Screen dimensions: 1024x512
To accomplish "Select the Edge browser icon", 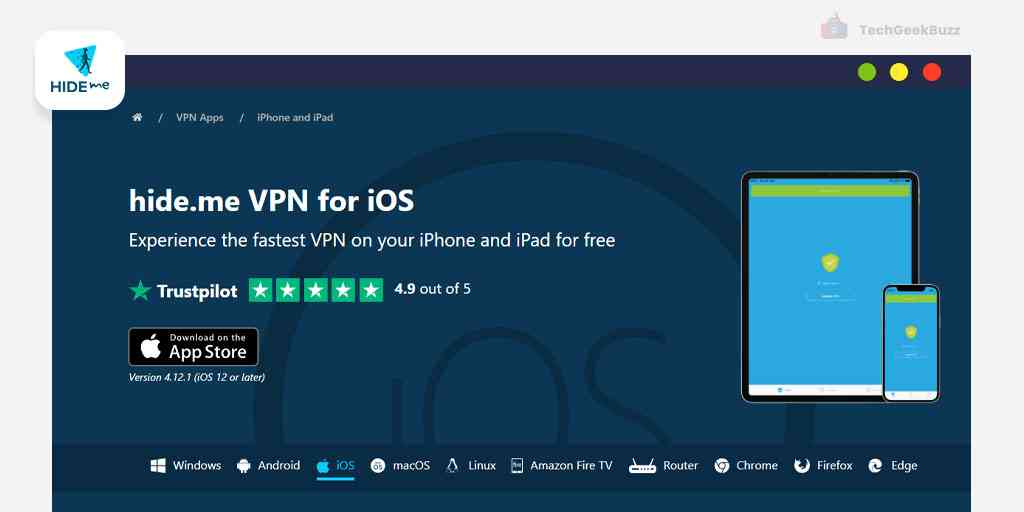I will 875,466.
